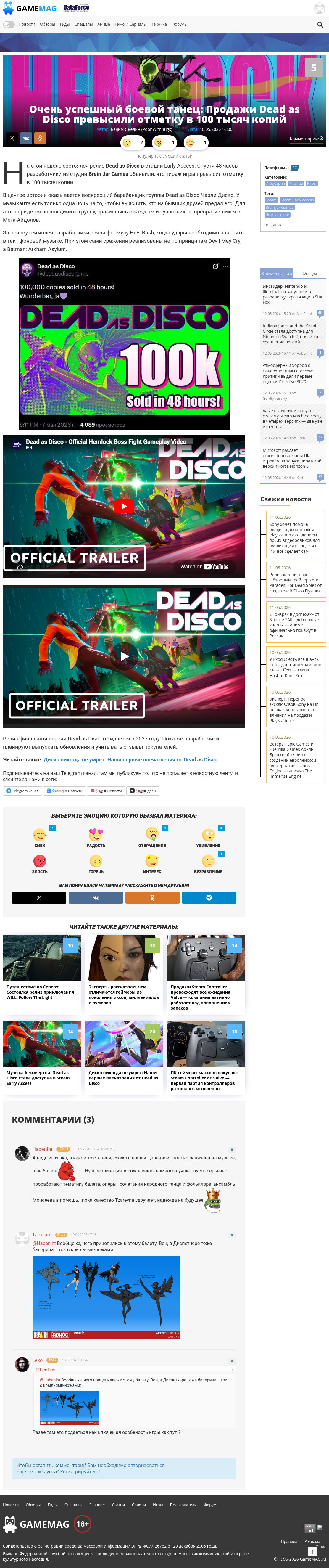Play the second Official Trailer video
329x1568 pixels.
point(124,656)
